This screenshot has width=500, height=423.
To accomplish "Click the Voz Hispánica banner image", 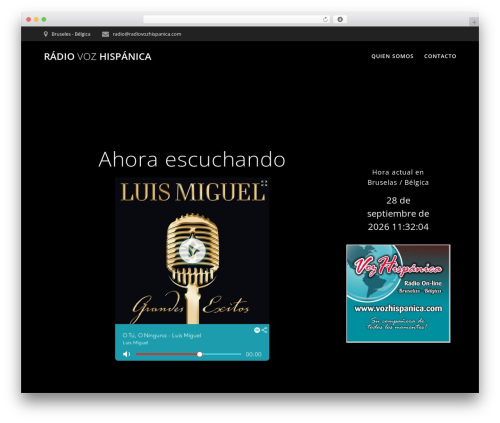I will point(398,293).
